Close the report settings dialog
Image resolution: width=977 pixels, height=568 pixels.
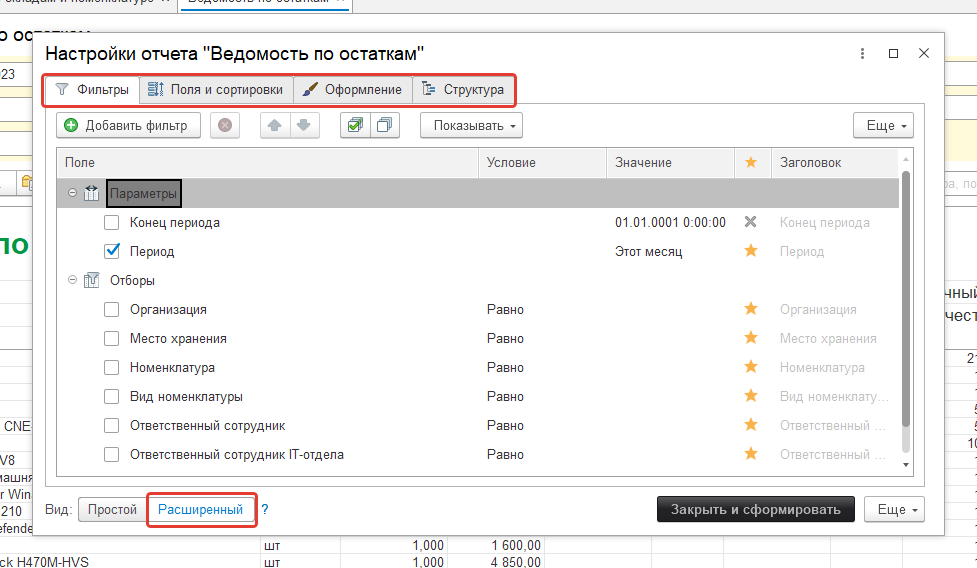pos(924,54)
